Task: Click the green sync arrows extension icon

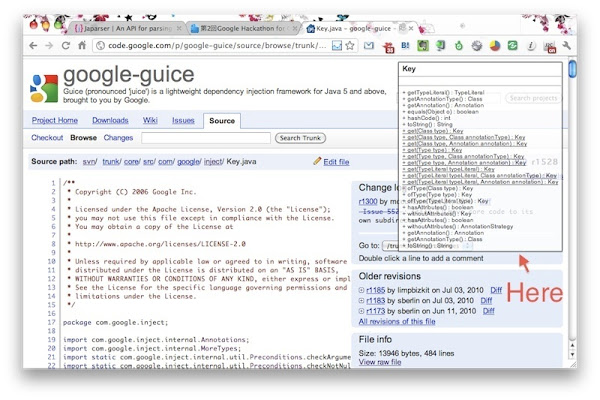Action: point(512,46)
